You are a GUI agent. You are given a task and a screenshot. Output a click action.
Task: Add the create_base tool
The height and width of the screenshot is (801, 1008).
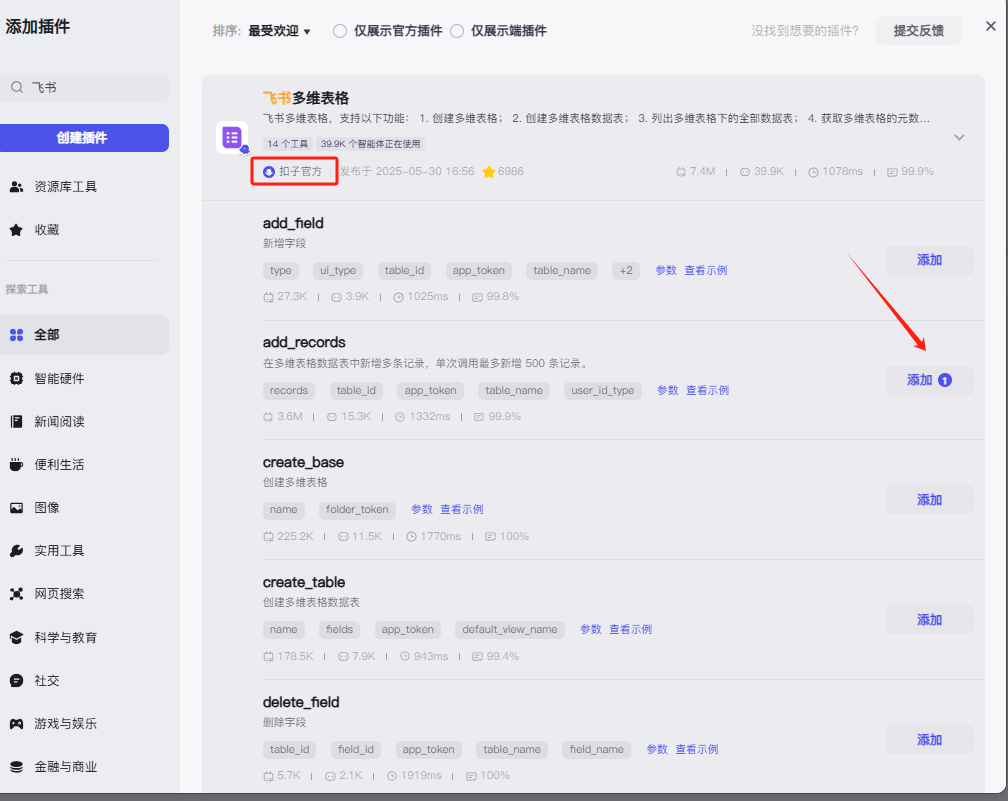coord(930,500)
